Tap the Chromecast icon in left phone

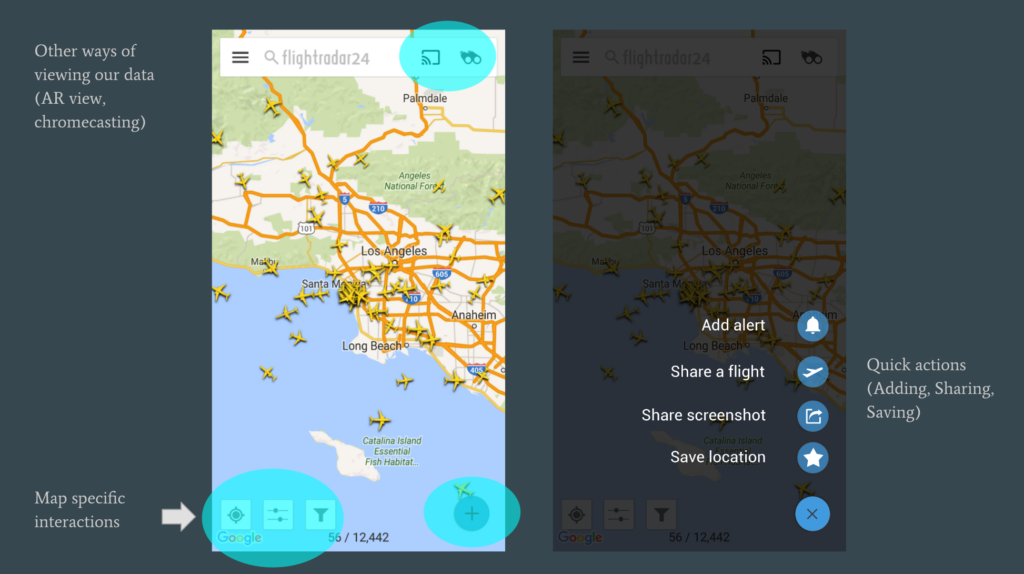click(x=430, y=57)
